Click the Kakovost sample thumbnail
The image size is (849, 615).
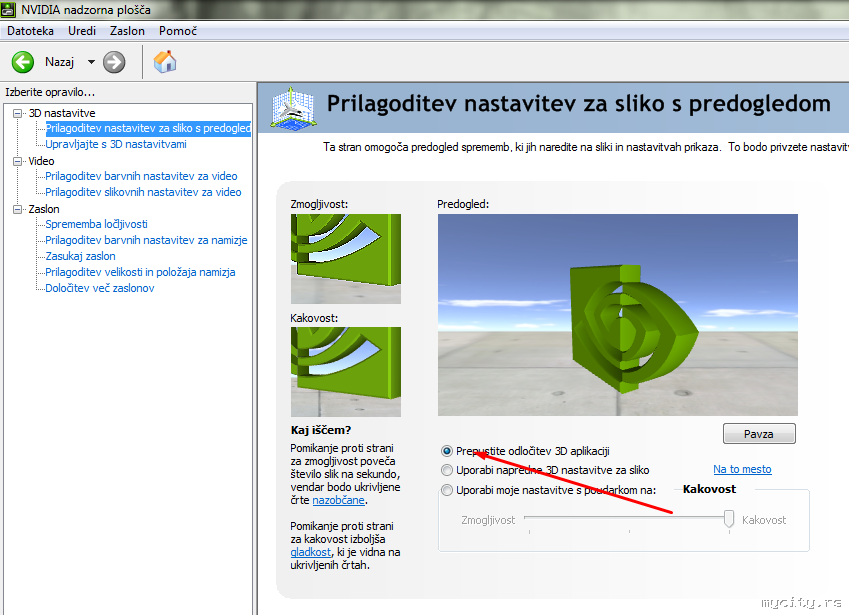click(346, 371)
